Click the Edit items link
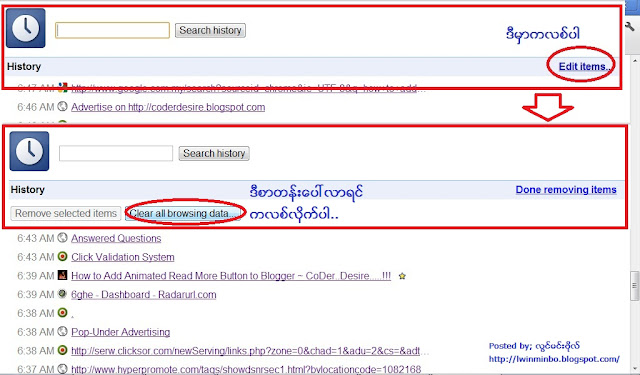The width and height of the screenshot is (640, 375). (x=584, y=67)
